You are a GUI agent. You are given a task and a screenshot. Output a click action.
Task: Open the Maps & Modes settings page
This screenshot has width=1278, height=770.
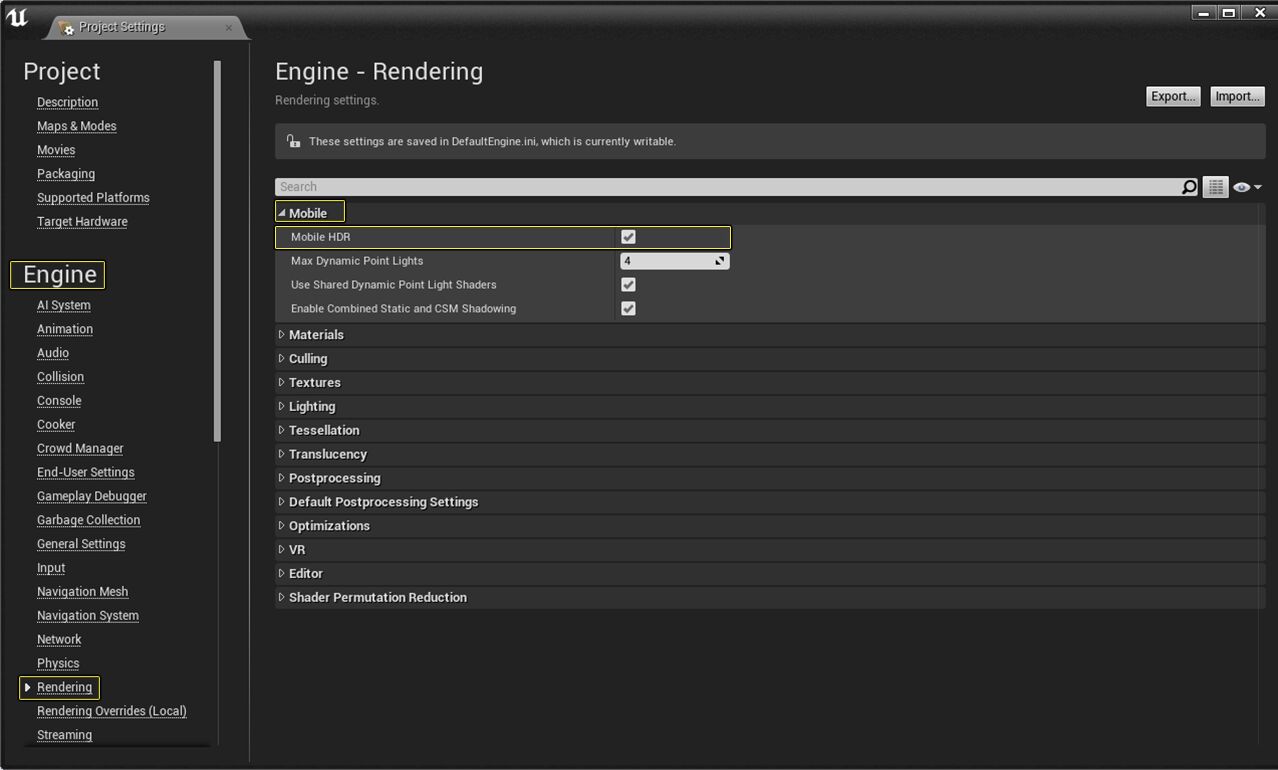click(x=76, y=125)
